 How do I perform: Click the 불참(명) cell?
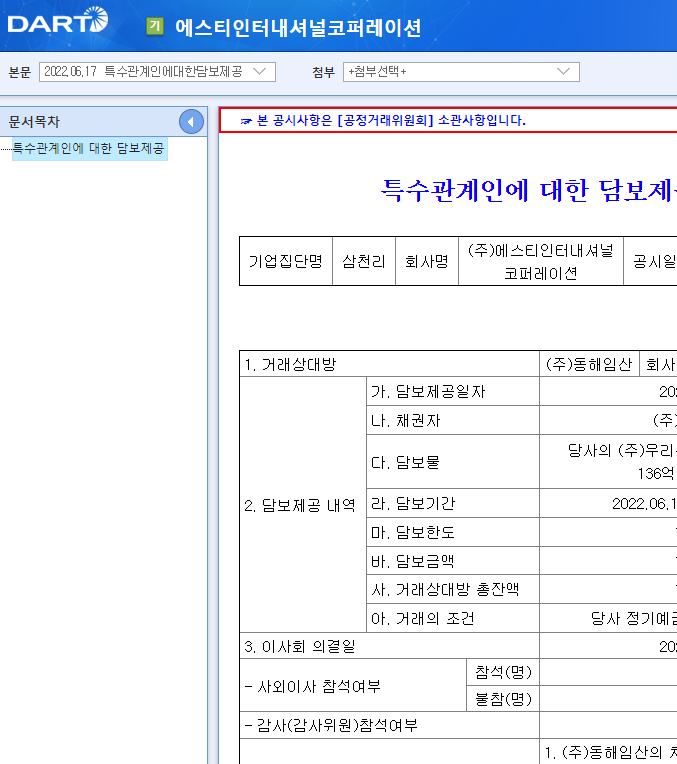tap(503, 699)
